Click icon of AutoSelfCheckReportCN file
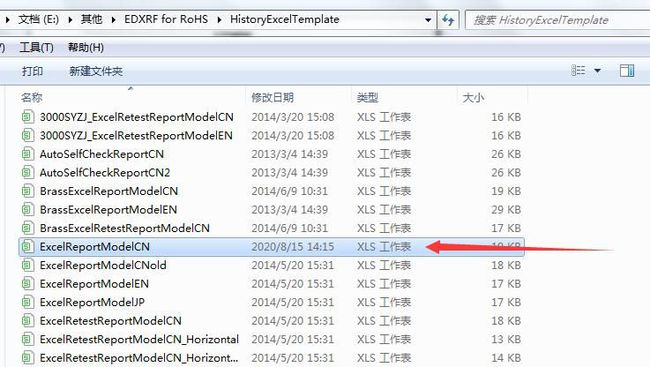This screenshot has width=650, height=367. 27,154
